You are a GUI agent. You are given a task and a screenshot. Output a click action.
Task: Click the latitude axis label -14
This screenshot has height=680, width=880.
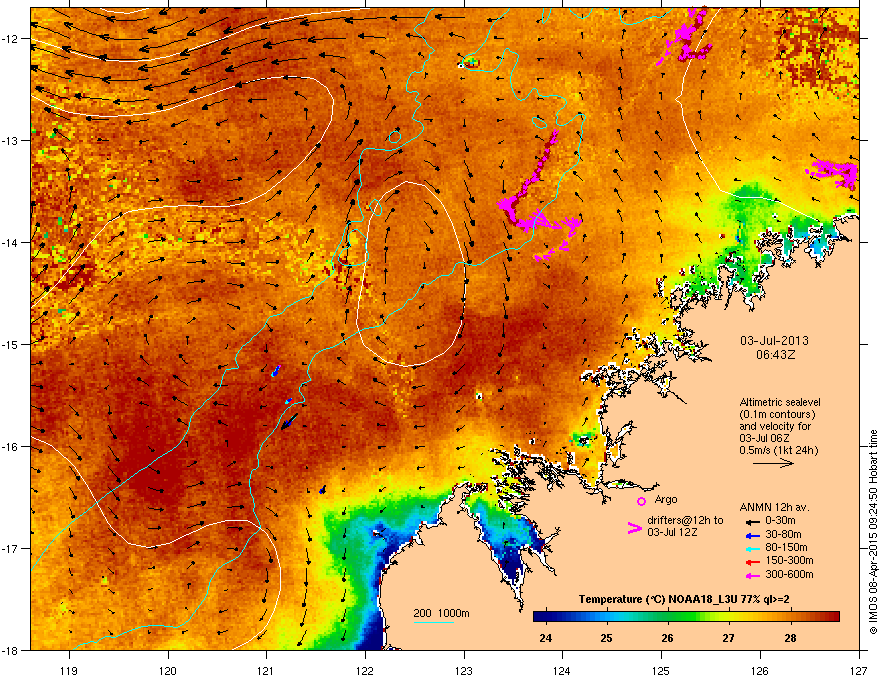point(10,243)
